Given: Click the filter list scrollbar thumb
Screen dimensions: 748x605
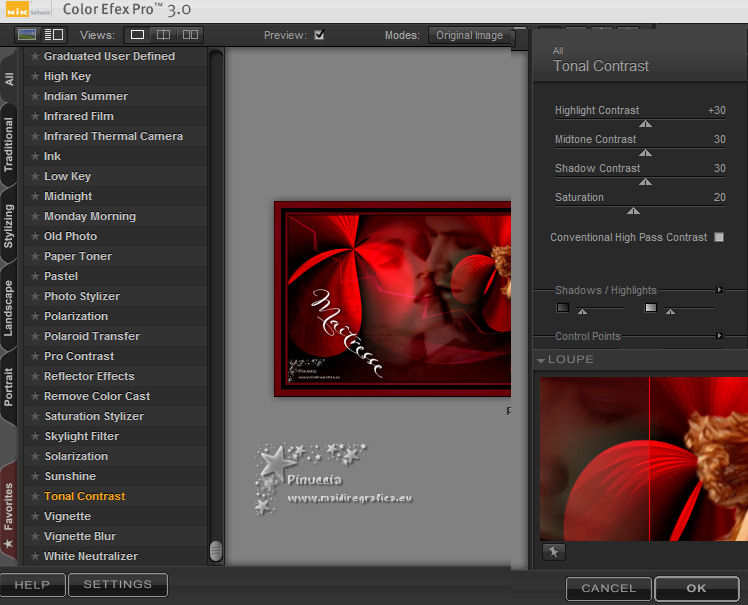Looking at the screenshot, I should 216,551.
